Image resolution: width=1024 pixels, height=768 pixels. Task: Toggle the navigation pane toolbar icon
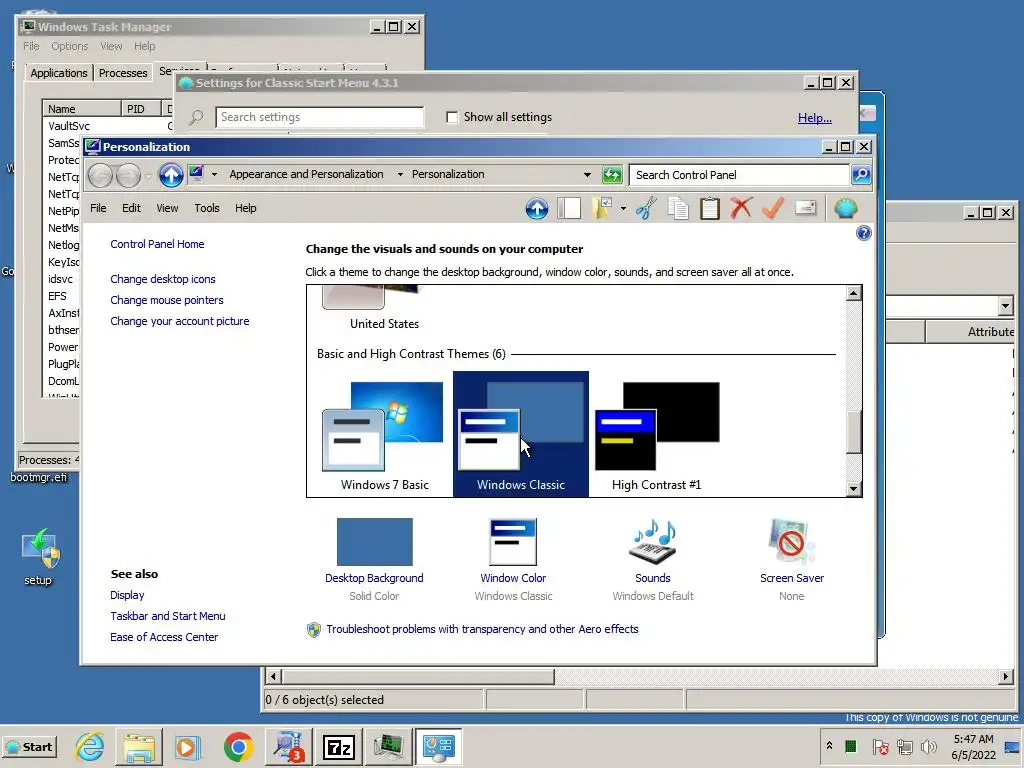(569, 209)
